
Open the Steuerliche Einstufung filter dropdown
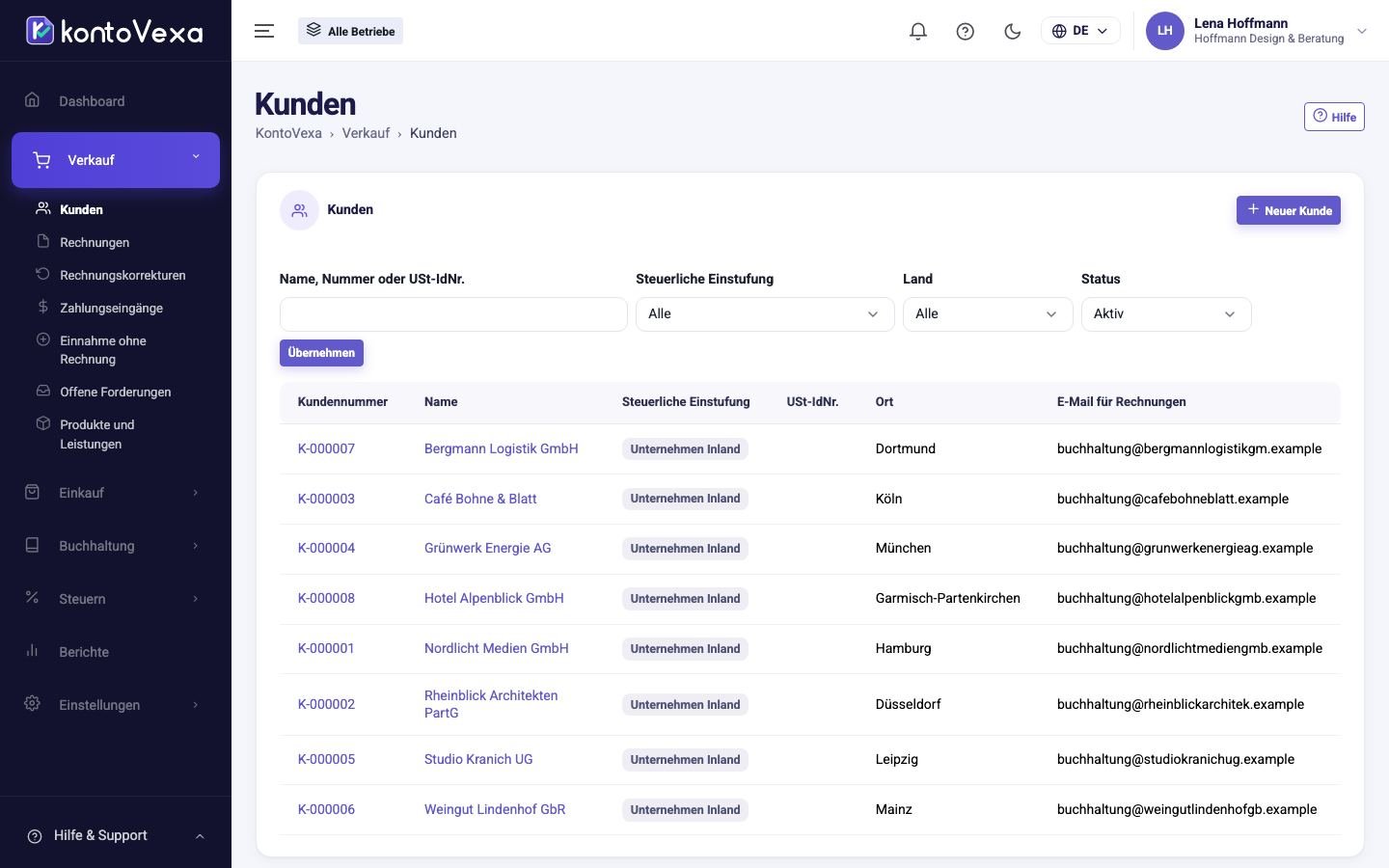765,314
